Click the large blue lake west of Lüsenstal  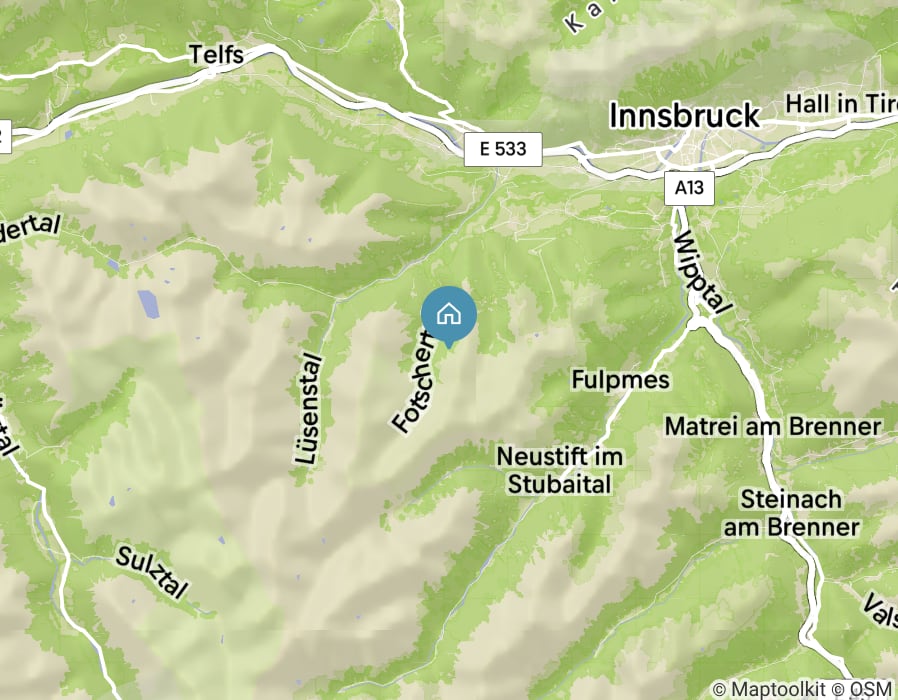148,304
